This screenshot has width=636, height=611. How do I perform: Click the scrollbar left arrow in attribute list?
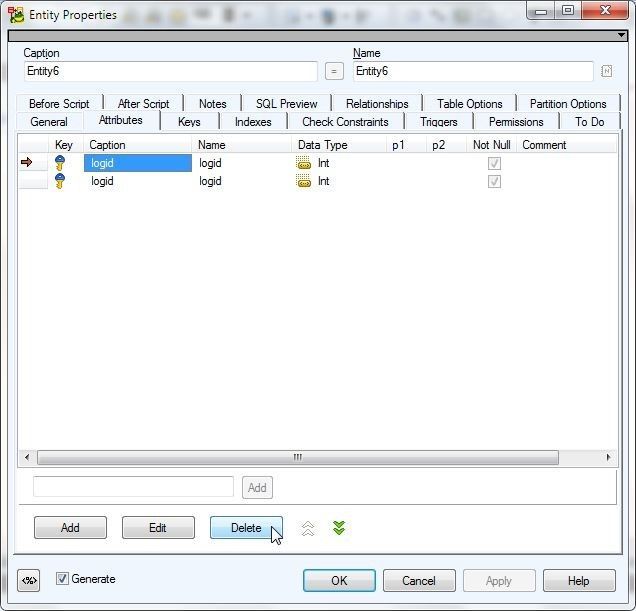click(27, 457)
